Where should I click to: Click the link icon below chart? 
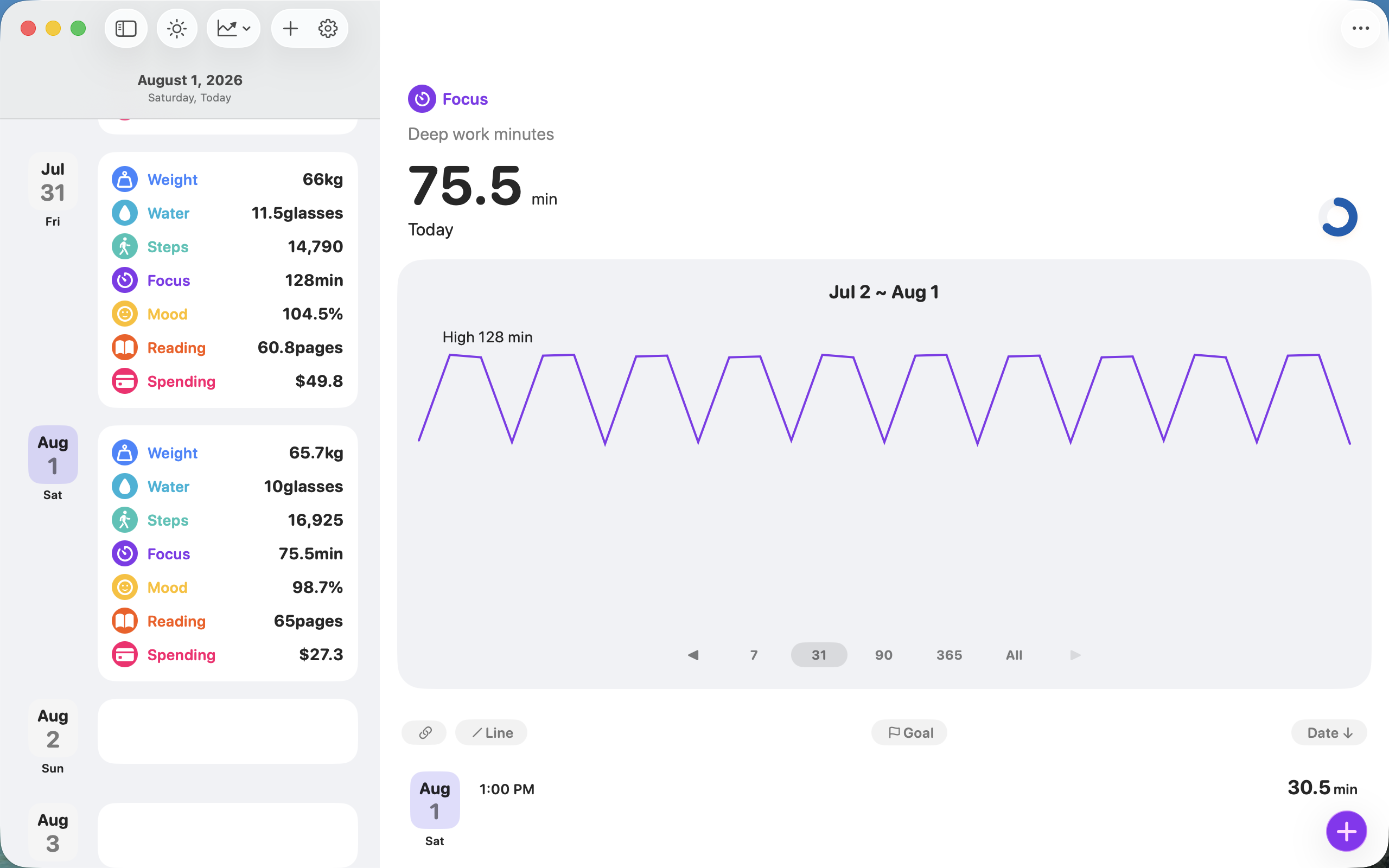[425, 732]
